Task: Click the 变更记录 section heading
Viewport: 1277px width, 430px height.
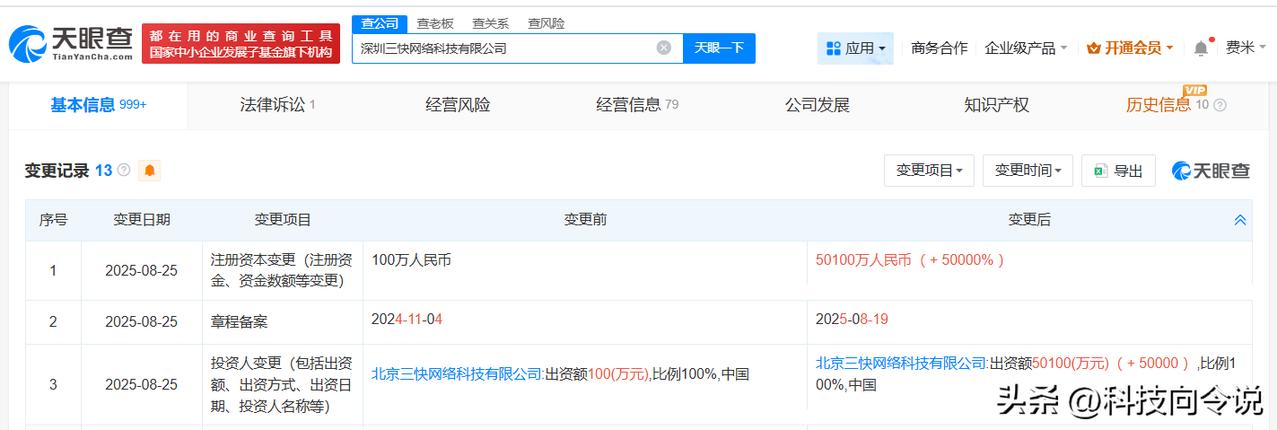Action: coord(57,171)
